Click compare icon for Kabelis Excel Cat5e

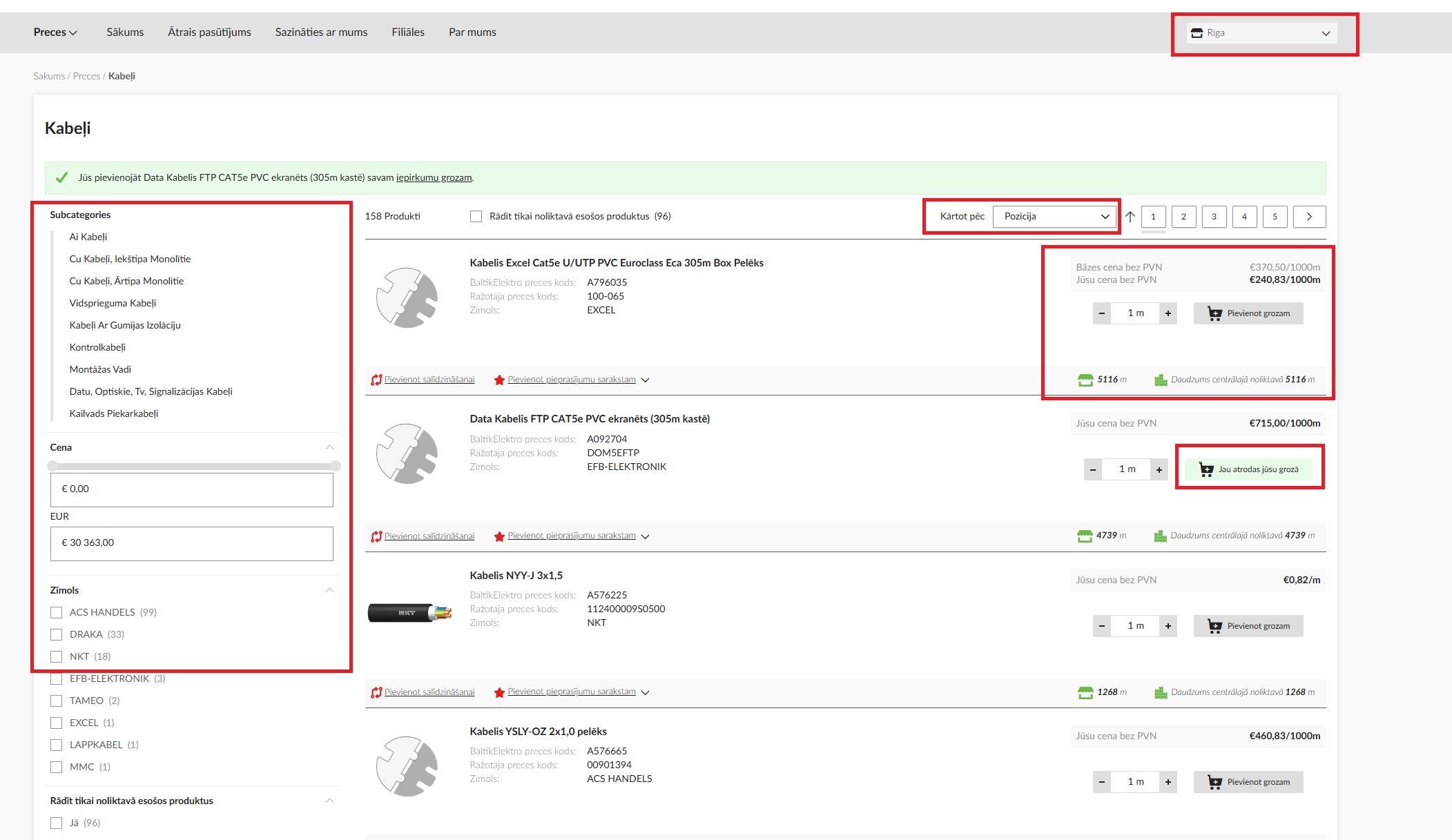(376, 380)
